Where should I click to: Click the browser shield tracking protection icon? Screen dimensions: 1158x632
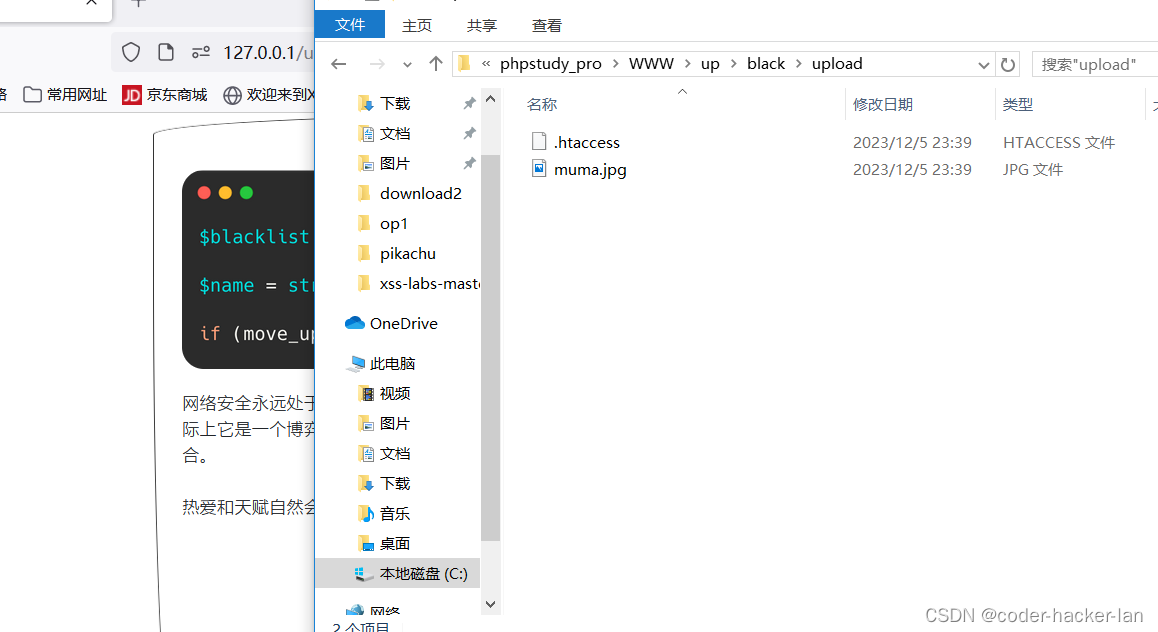click(131, 52)
